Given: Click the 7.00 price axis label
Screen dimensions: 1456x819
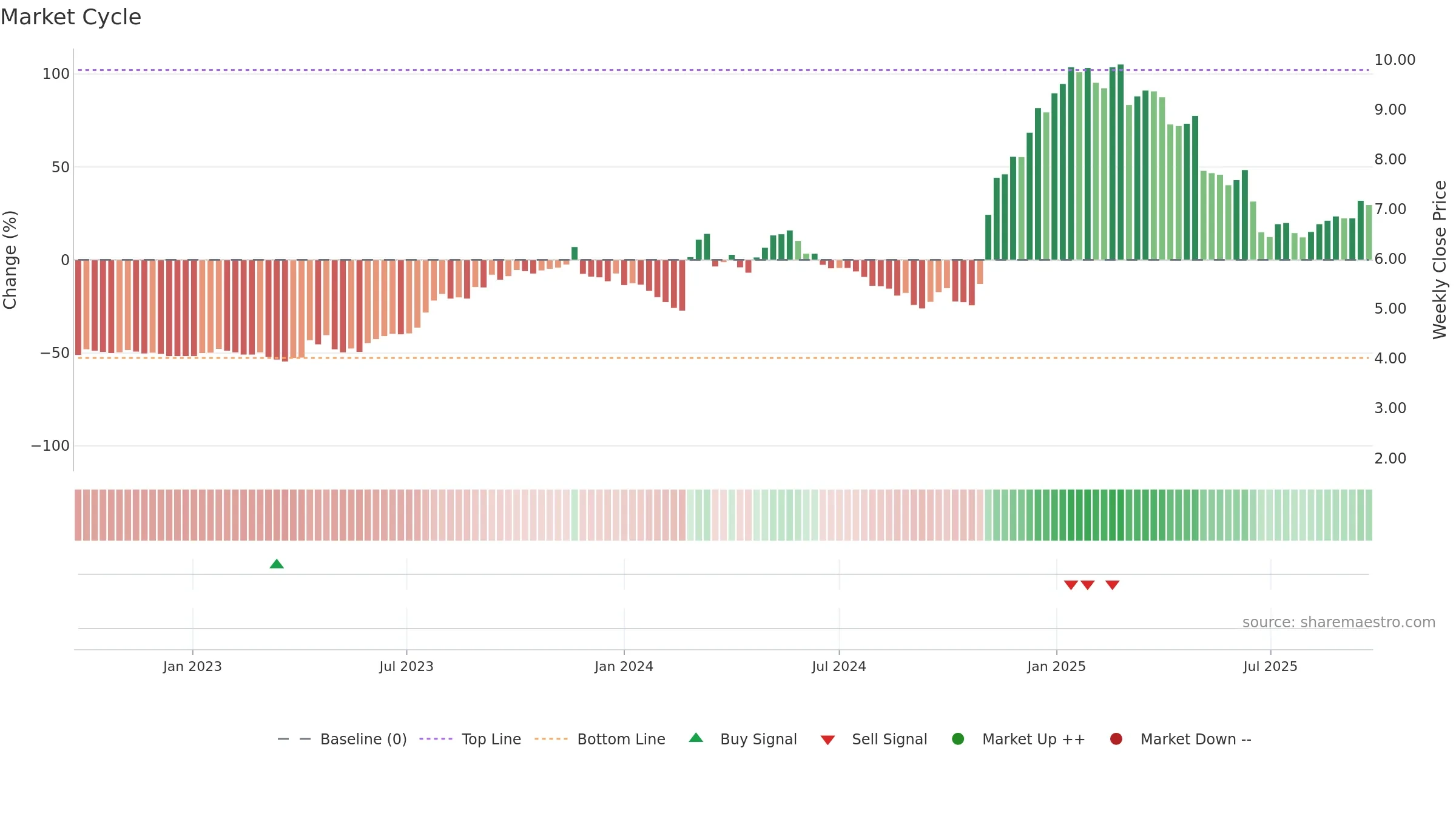Looking at the screenshot, I should coord(1390,209).
